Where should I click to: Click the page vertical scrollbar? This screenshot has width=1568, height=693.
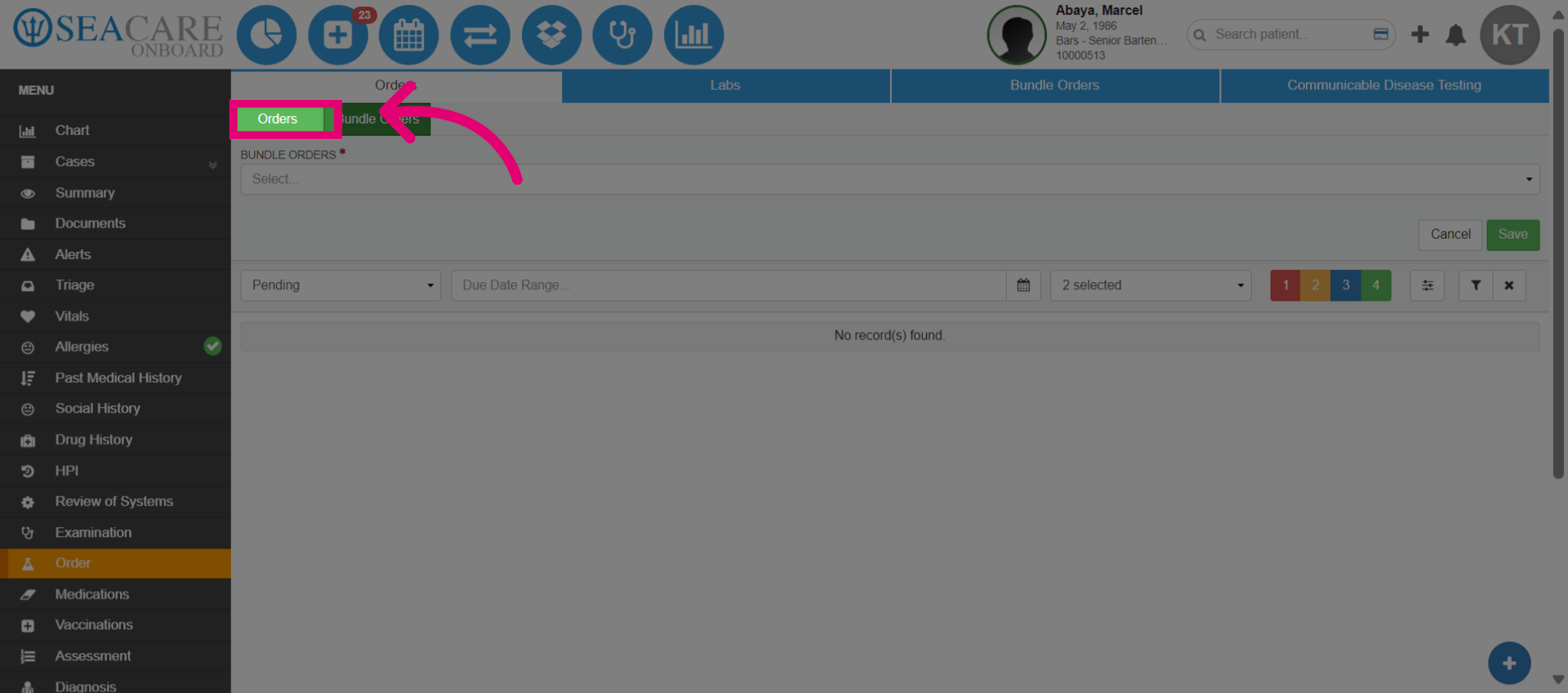click(1558, 253)
